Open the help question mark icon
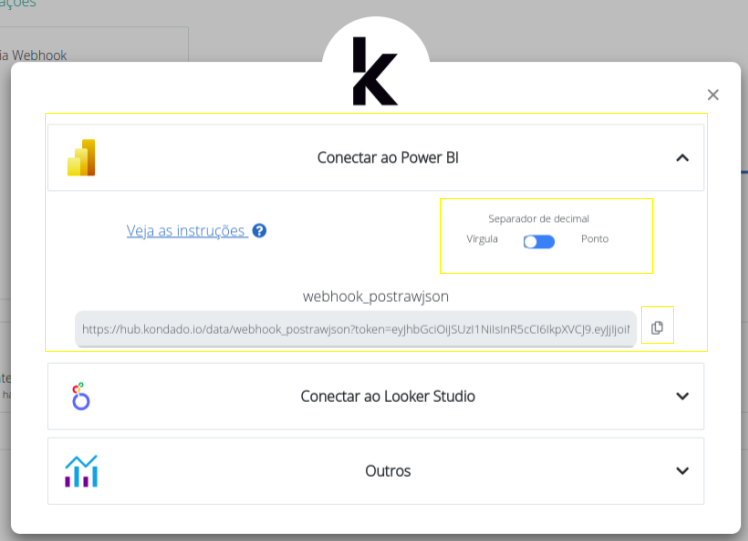Image resolution: width=748 pixels, height=541 pixels. click(259, 230)
